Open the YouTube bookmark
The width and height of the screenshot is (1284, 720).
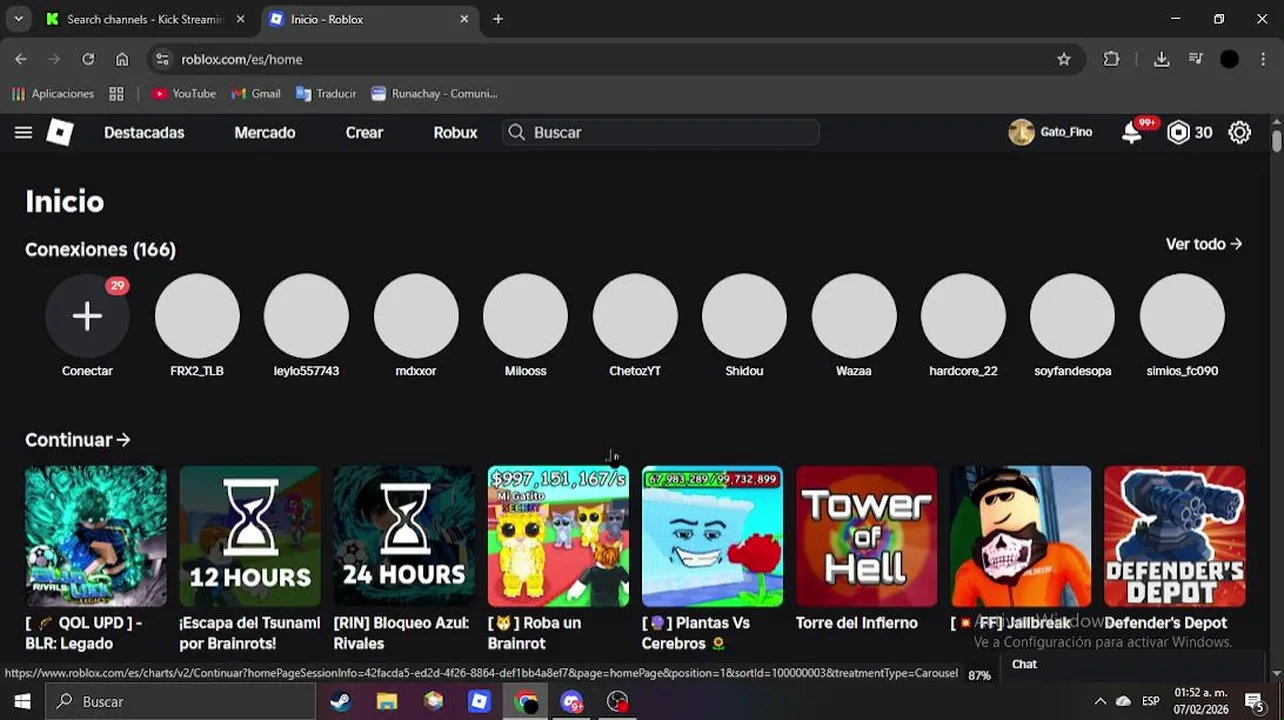pyautogui.click(x=184, y=93)
